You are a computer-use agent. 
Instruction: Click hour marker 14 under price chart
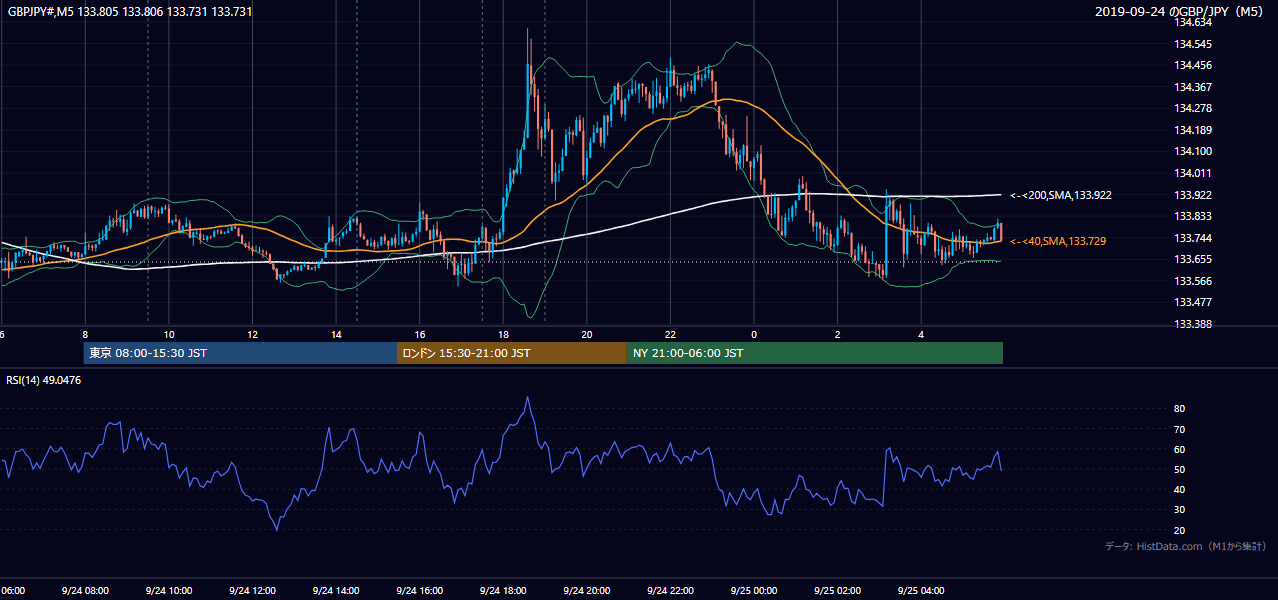(x=336, y=335)
